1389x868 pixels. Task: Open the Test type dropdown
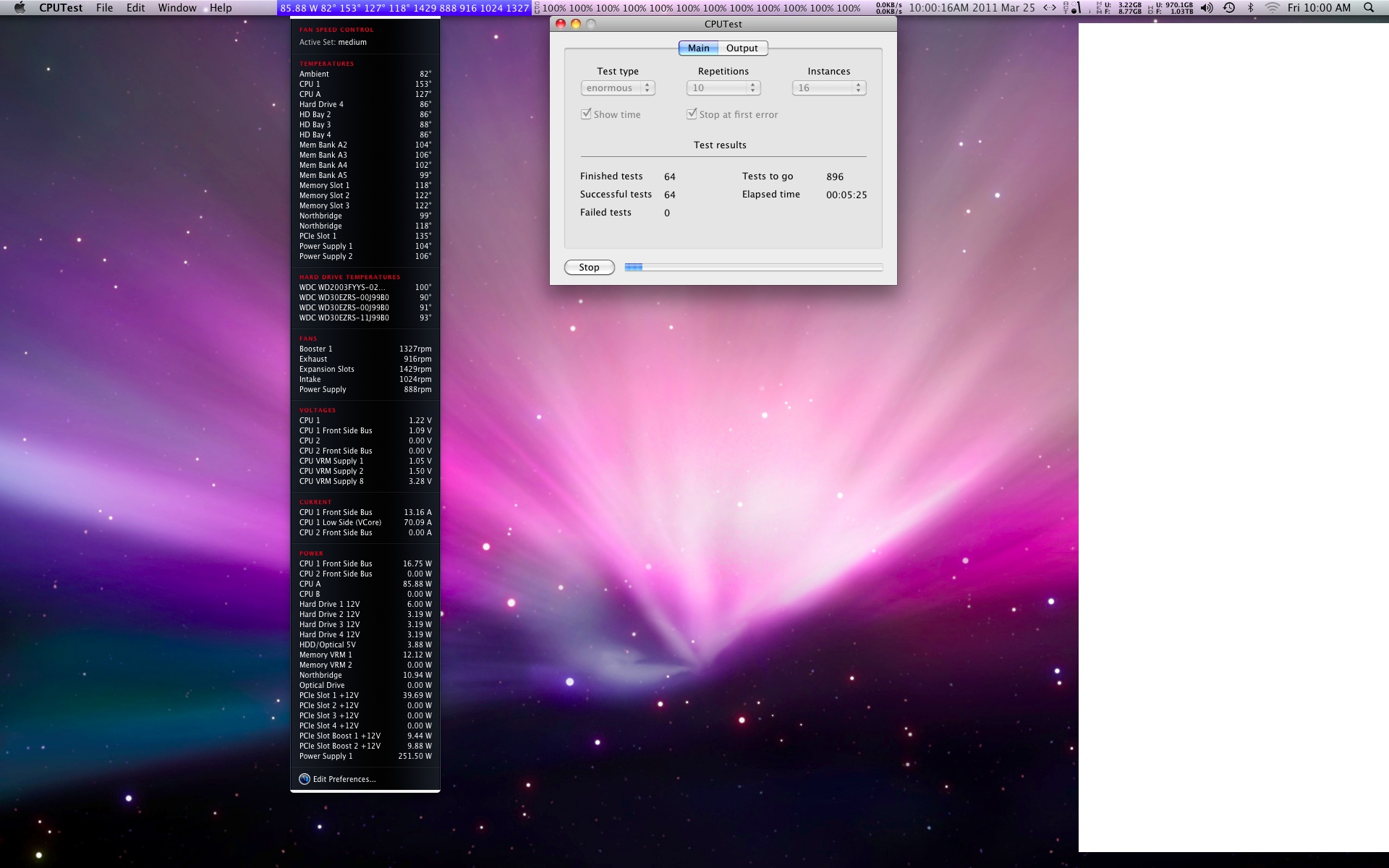(618, 88)
